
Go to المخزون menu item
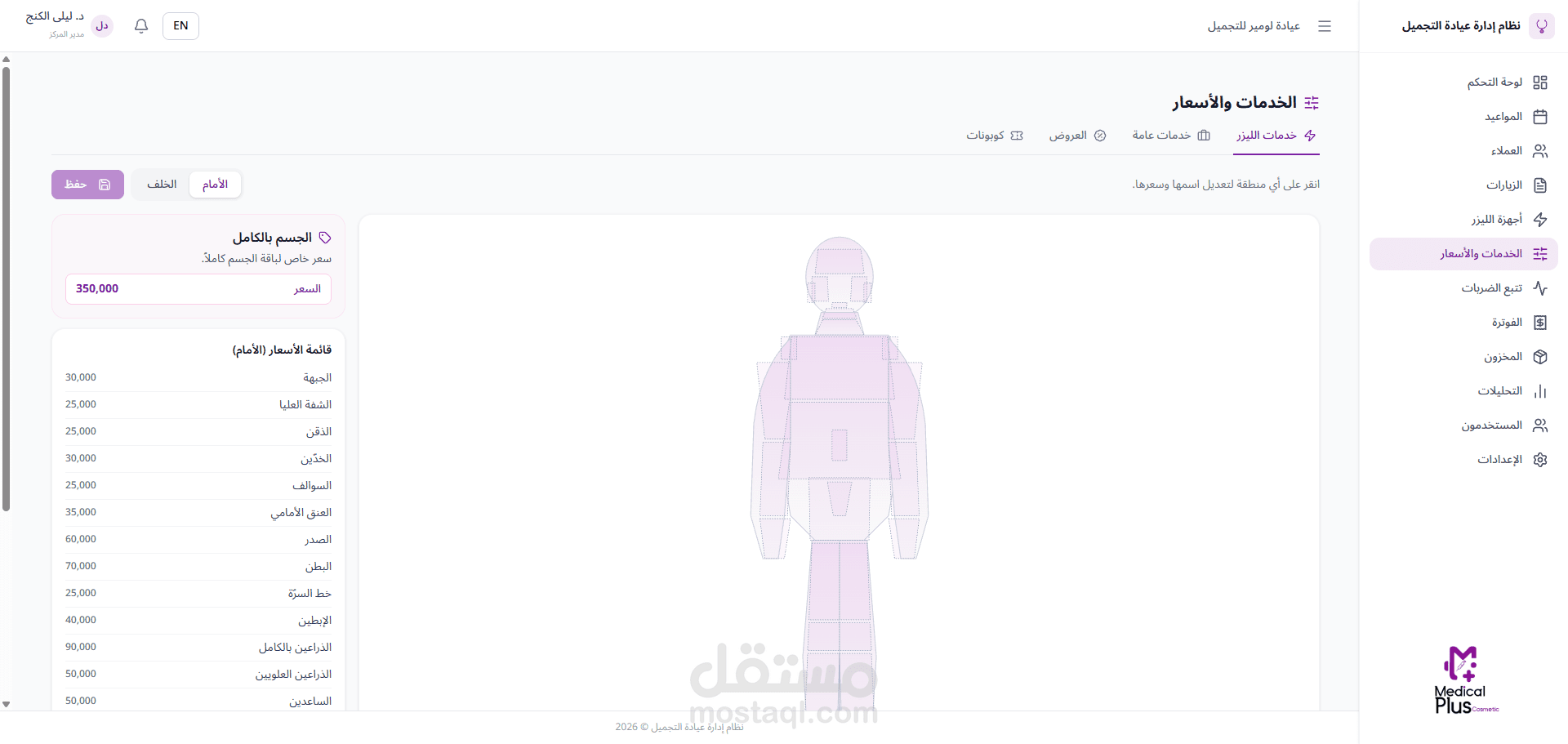point(1463,357)
